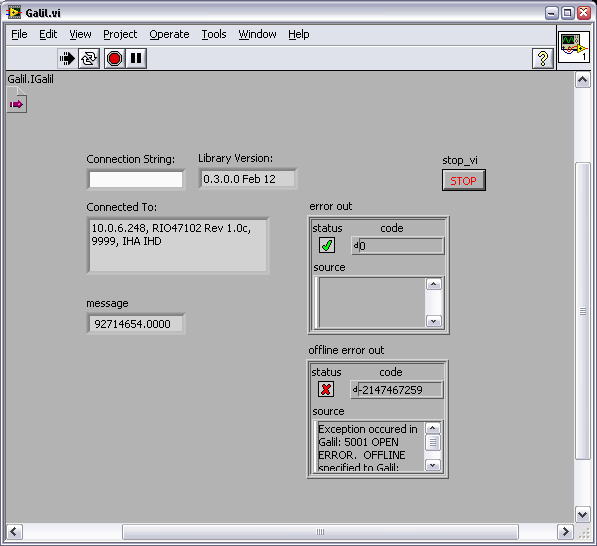Viewport: 597px width, 546px height.
Task: Click the Run Continuously toolbar button
Action: click(x=89, y=59)
